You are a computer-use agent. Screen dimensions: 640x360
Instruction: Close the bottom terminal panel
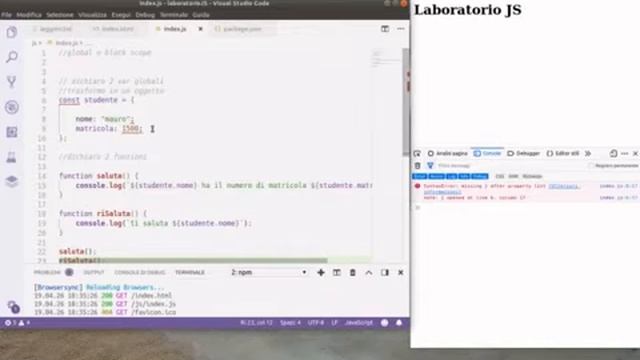pos(401,272)
